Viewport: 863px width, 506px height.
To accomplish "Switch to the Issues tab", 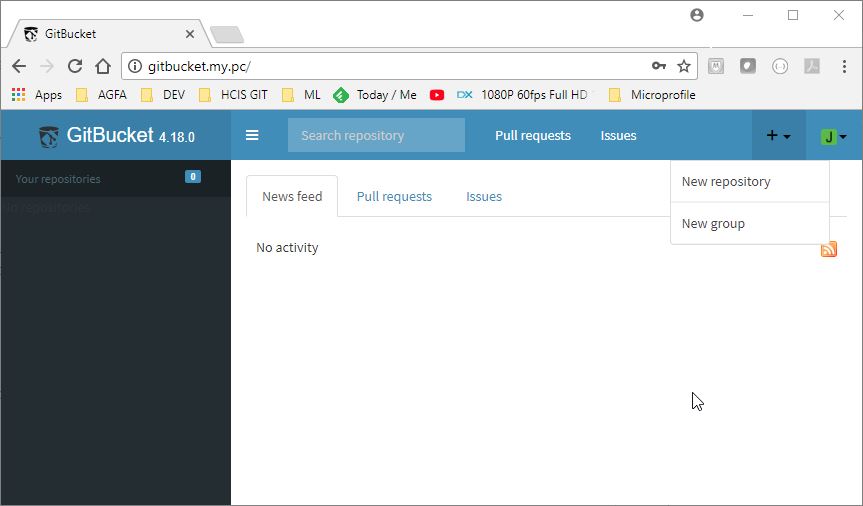I will [x=484, y=197].
